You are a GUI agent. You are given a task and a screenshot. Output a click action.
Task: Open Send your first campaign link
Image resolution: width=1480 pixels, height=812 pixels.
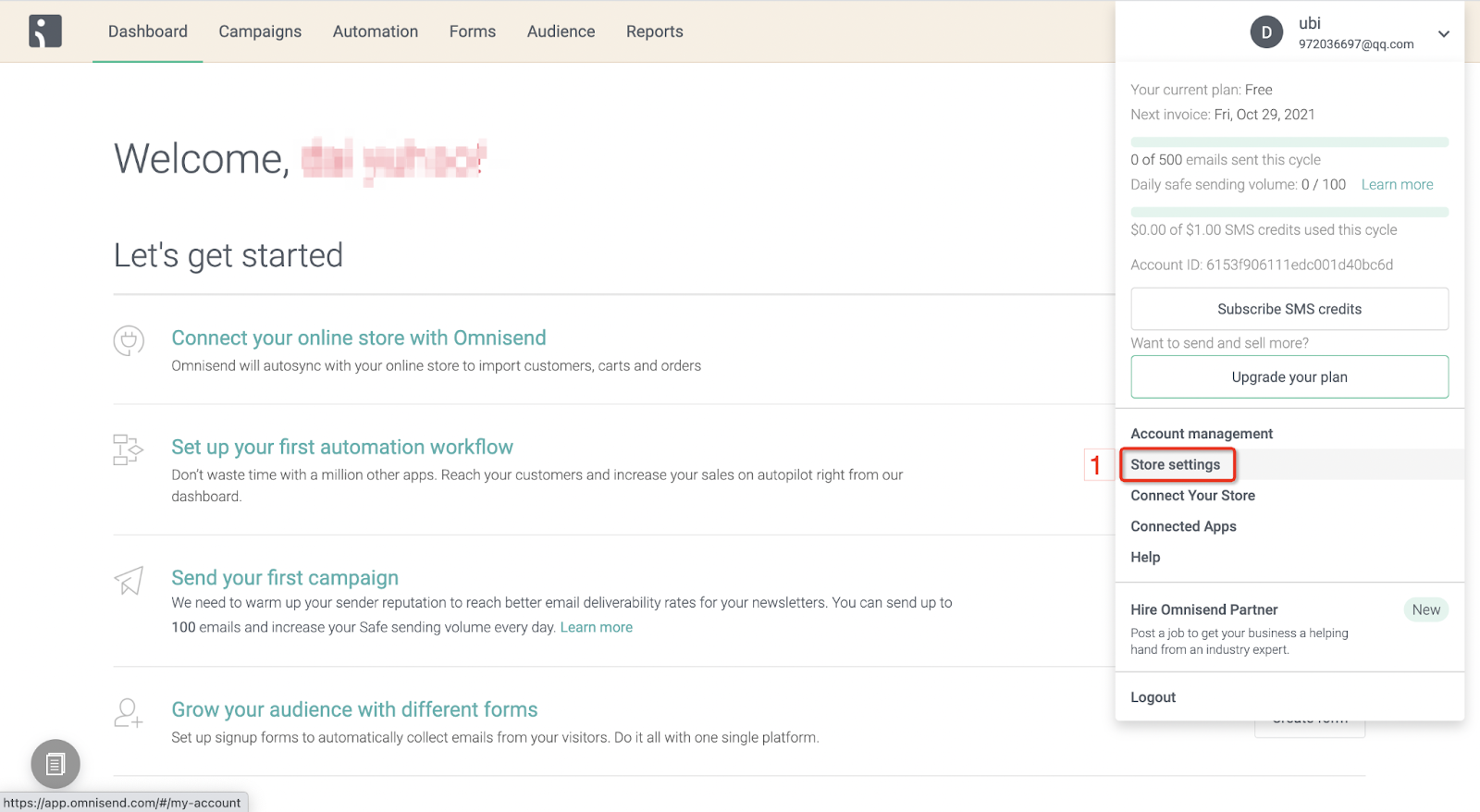point(285,577)
